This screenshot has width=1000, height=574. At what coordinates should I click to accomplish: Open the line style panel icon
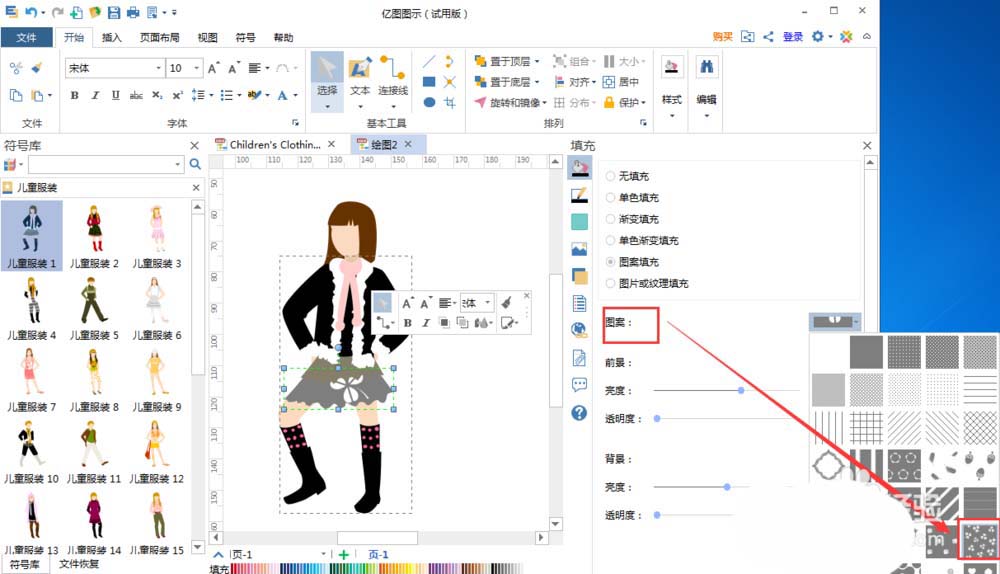pos(579,195)
